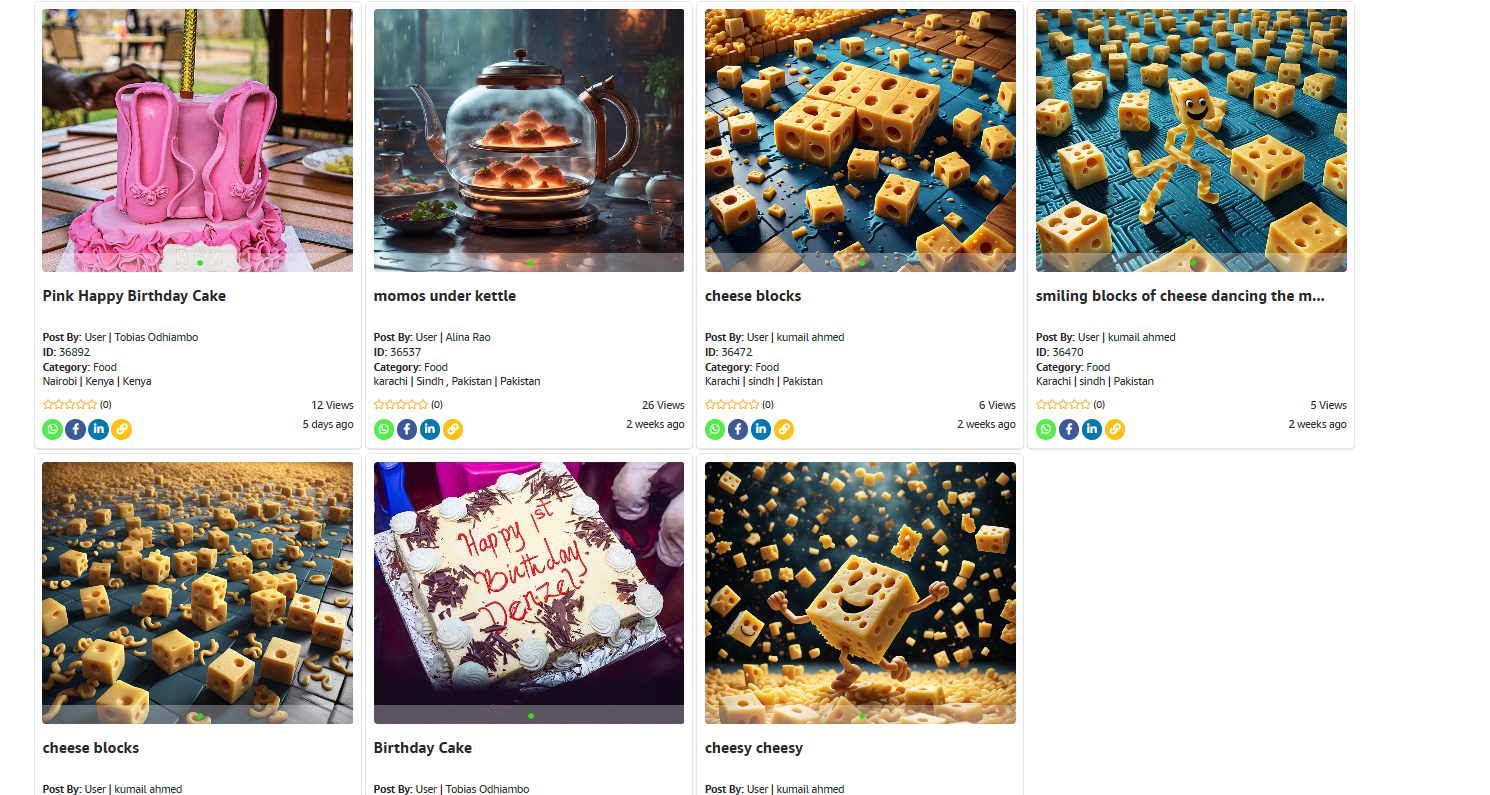This screenshot has height=795, width=1490.
Task: Share cheese blocks post 36472 on Facebook
Action: tap(738, 429)
